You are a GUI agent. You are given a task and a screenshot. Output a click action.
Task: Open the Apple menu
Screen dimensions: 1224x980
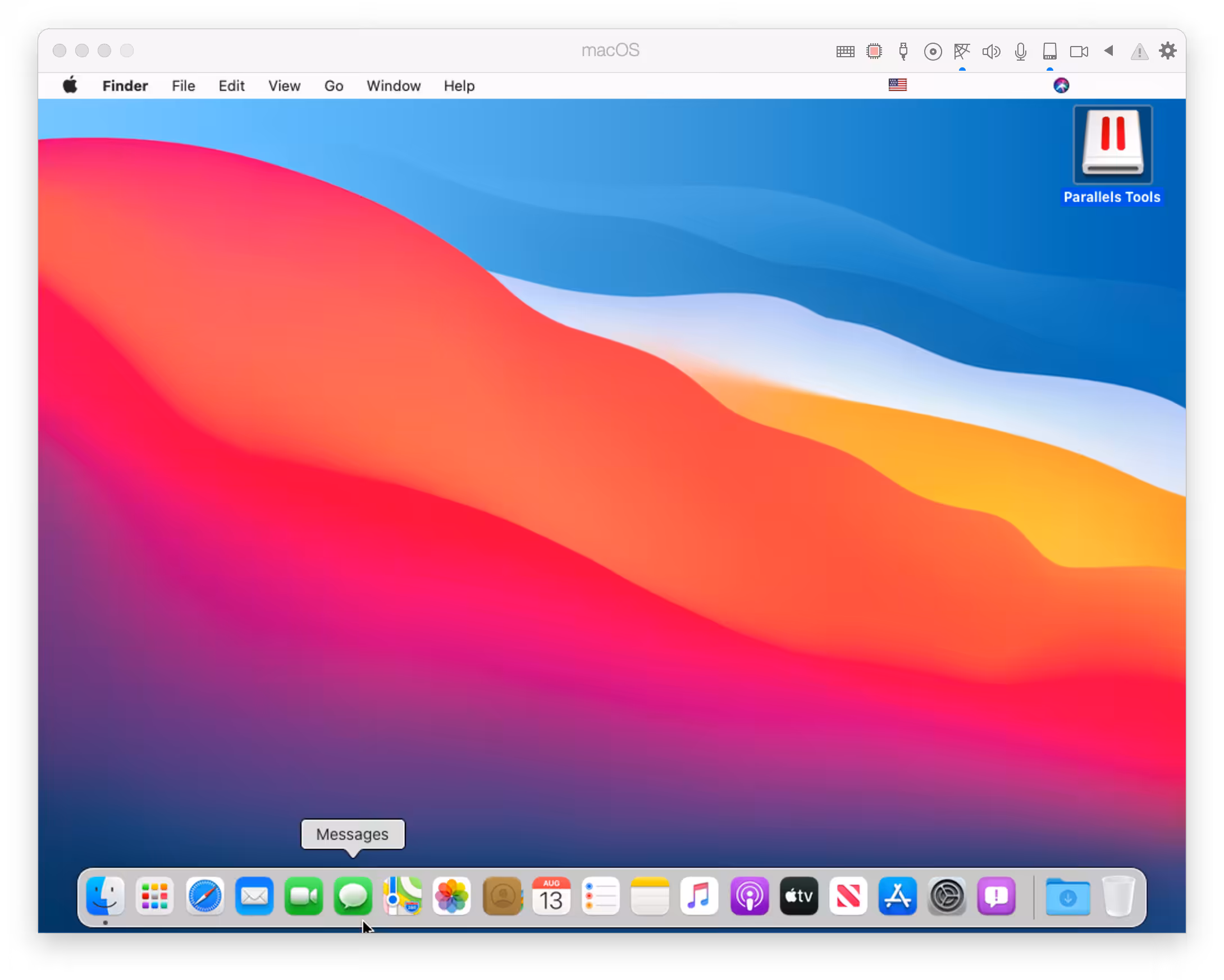(x=70, y=86)
